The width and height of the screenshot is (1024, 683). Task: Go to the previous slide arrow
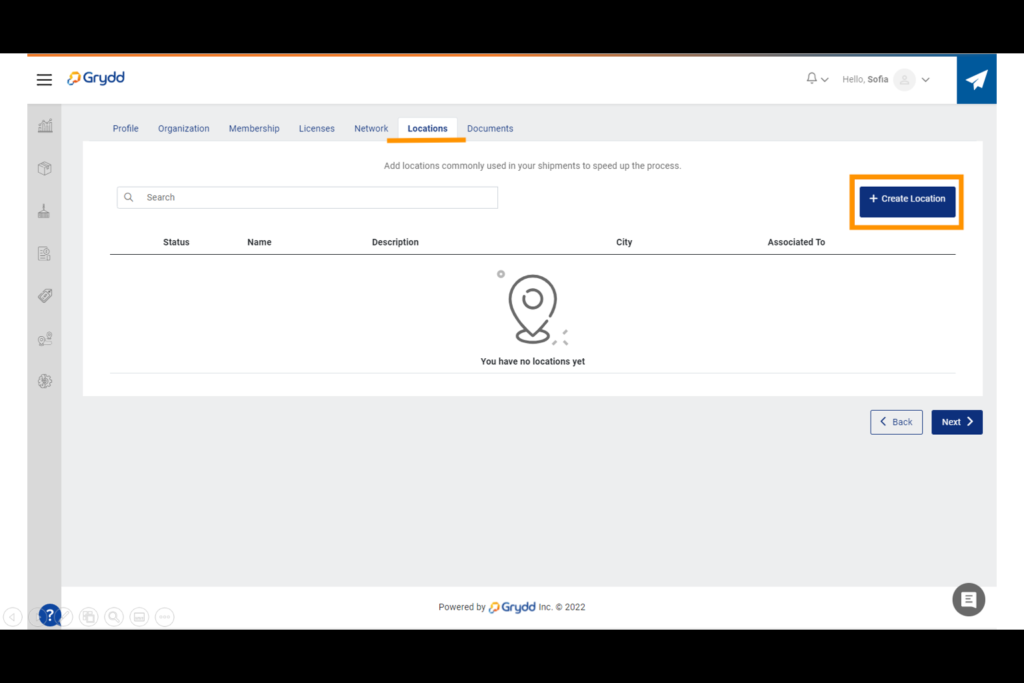(13, 616)
